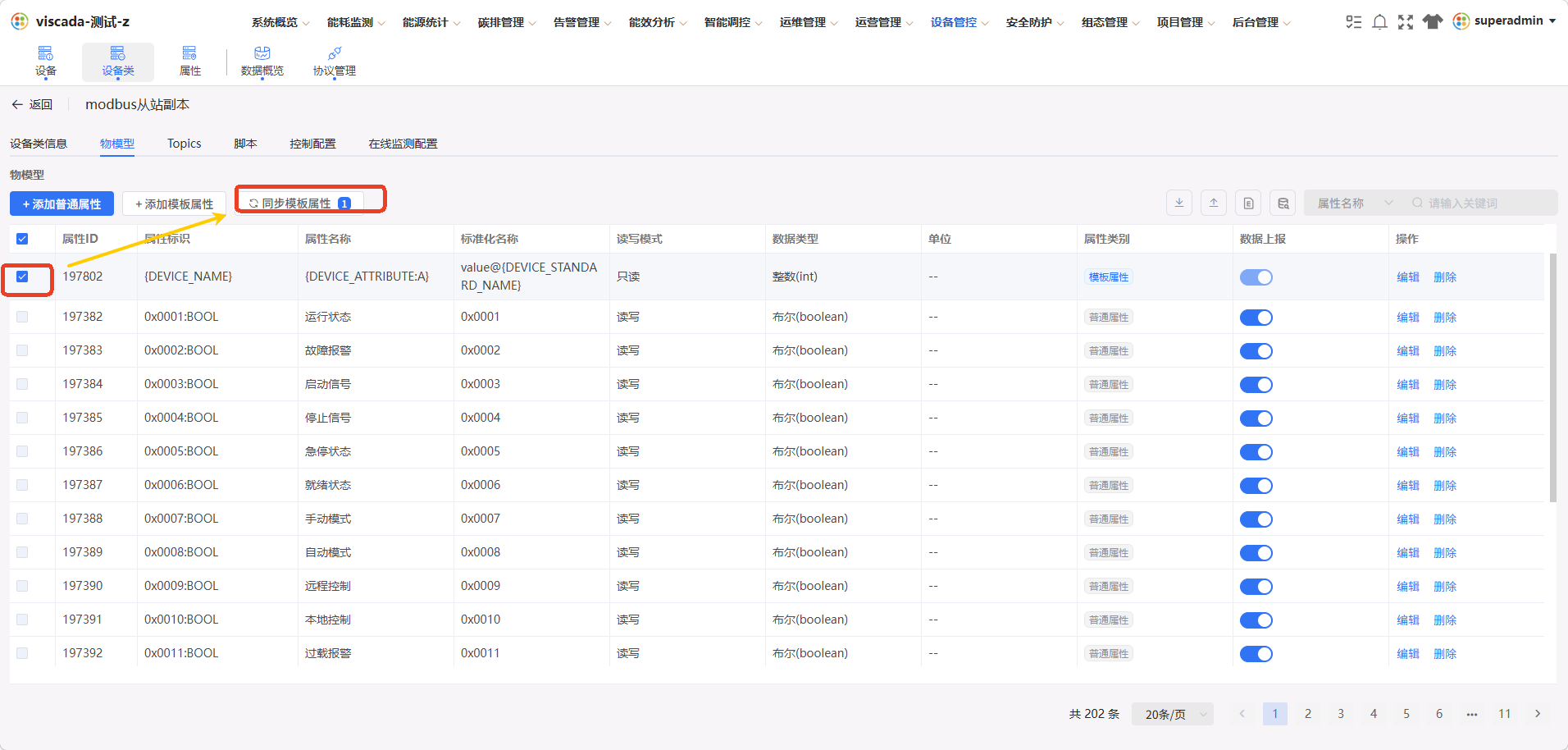Switch to the 物模型 tab
The width and height of the screenshot is (1568, 750).
coord(117,144)
